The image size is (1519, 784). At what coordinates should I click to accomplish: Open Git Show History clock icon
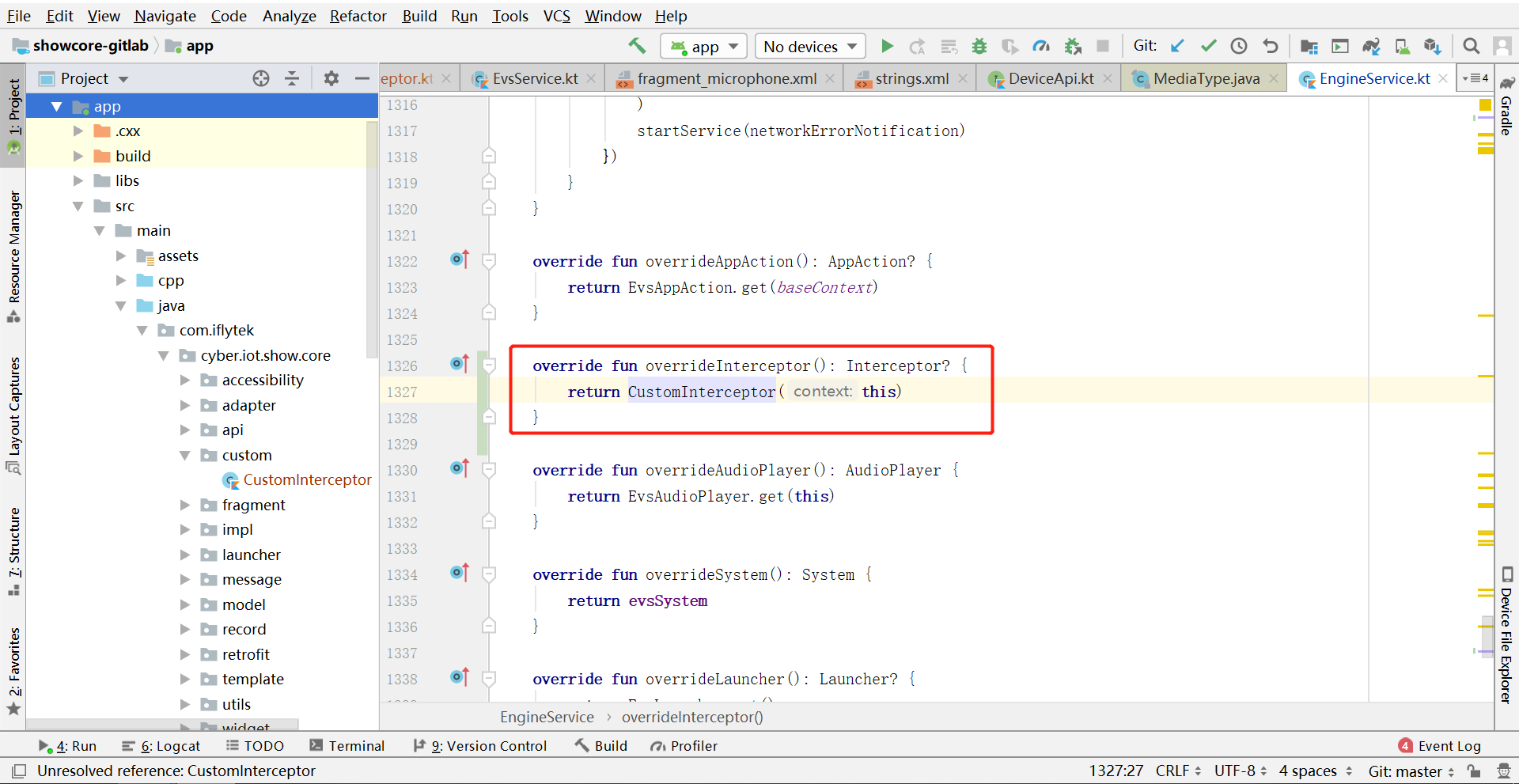click(1239, 46)
